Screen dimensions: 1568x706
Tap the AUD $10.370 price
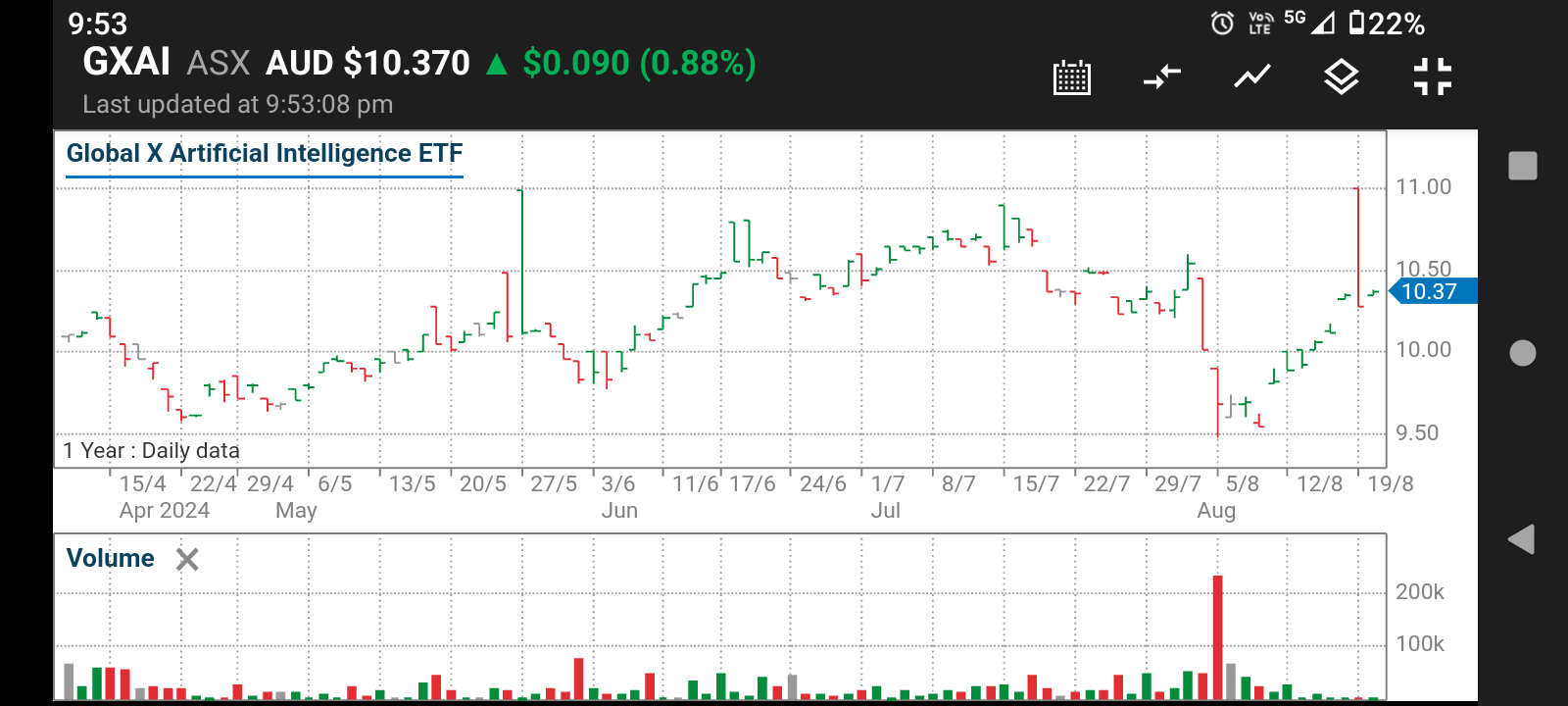click(368, 63)
